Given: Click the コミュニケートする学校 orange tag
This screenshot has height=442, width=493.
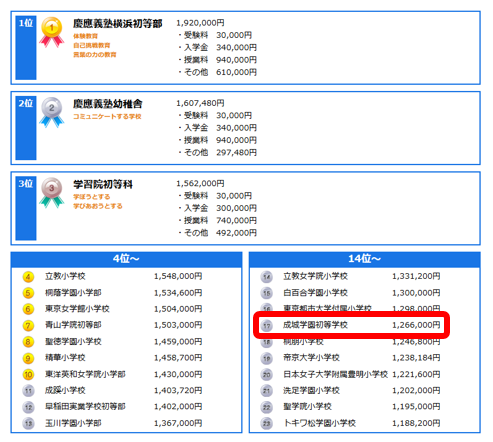Looking at the screenshot, I should pos(107,116).
